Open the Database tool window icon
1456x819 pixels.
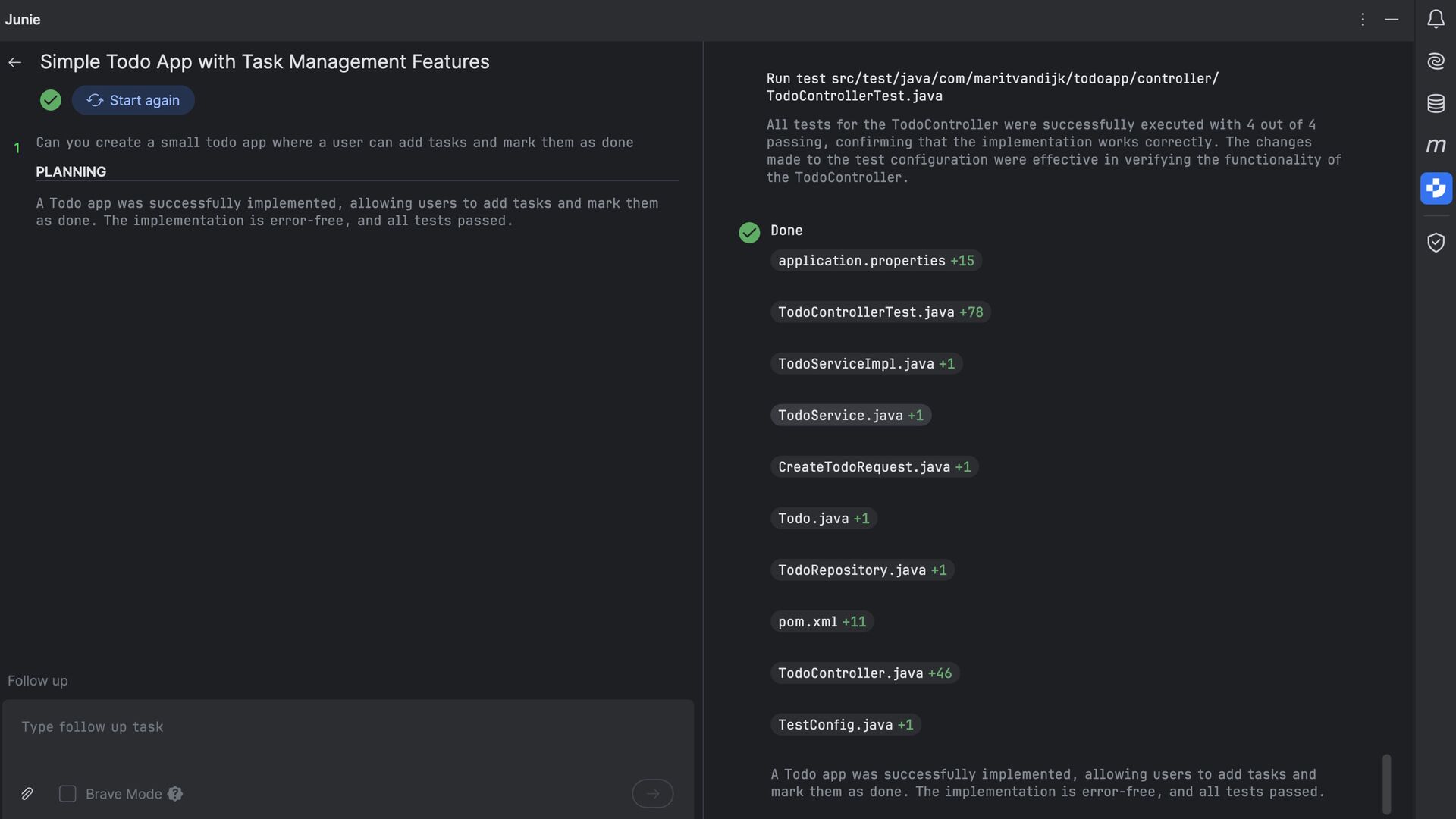1436,104
